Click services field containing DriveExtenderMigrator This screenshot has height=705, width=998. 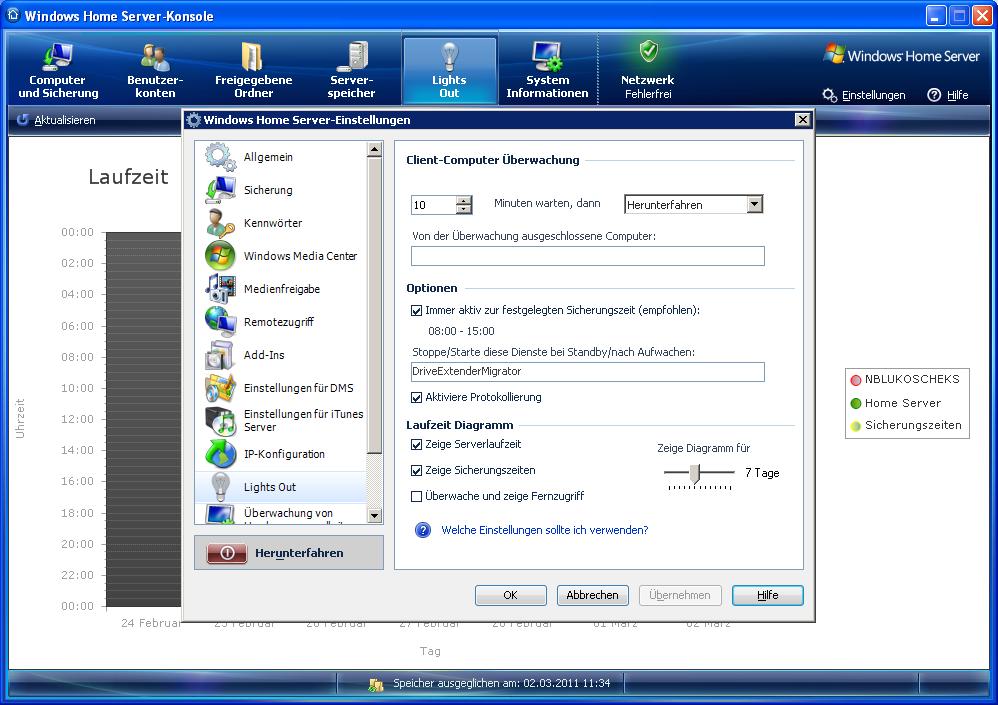tap(587, 372)
